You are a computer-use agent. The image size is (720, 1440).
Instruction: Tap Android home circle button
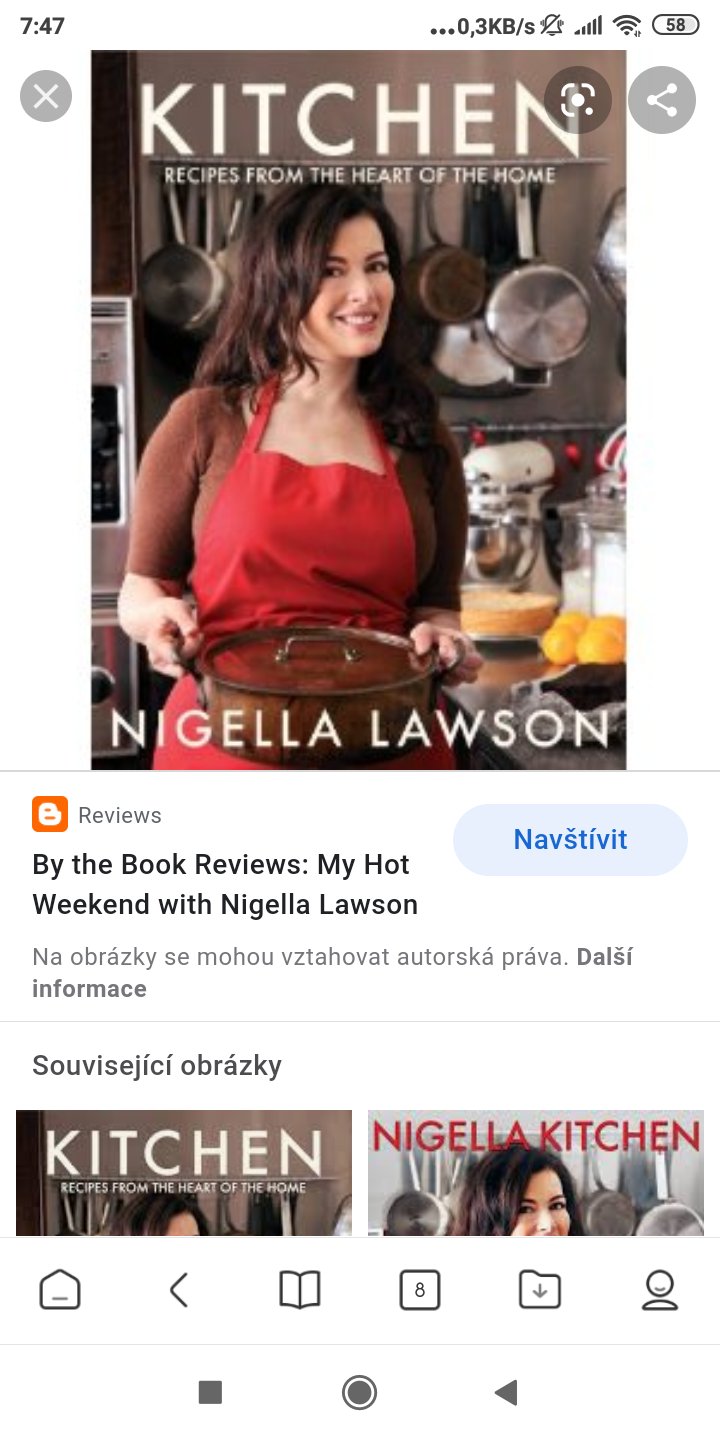pyautogui.click(x=359, y=1392)
